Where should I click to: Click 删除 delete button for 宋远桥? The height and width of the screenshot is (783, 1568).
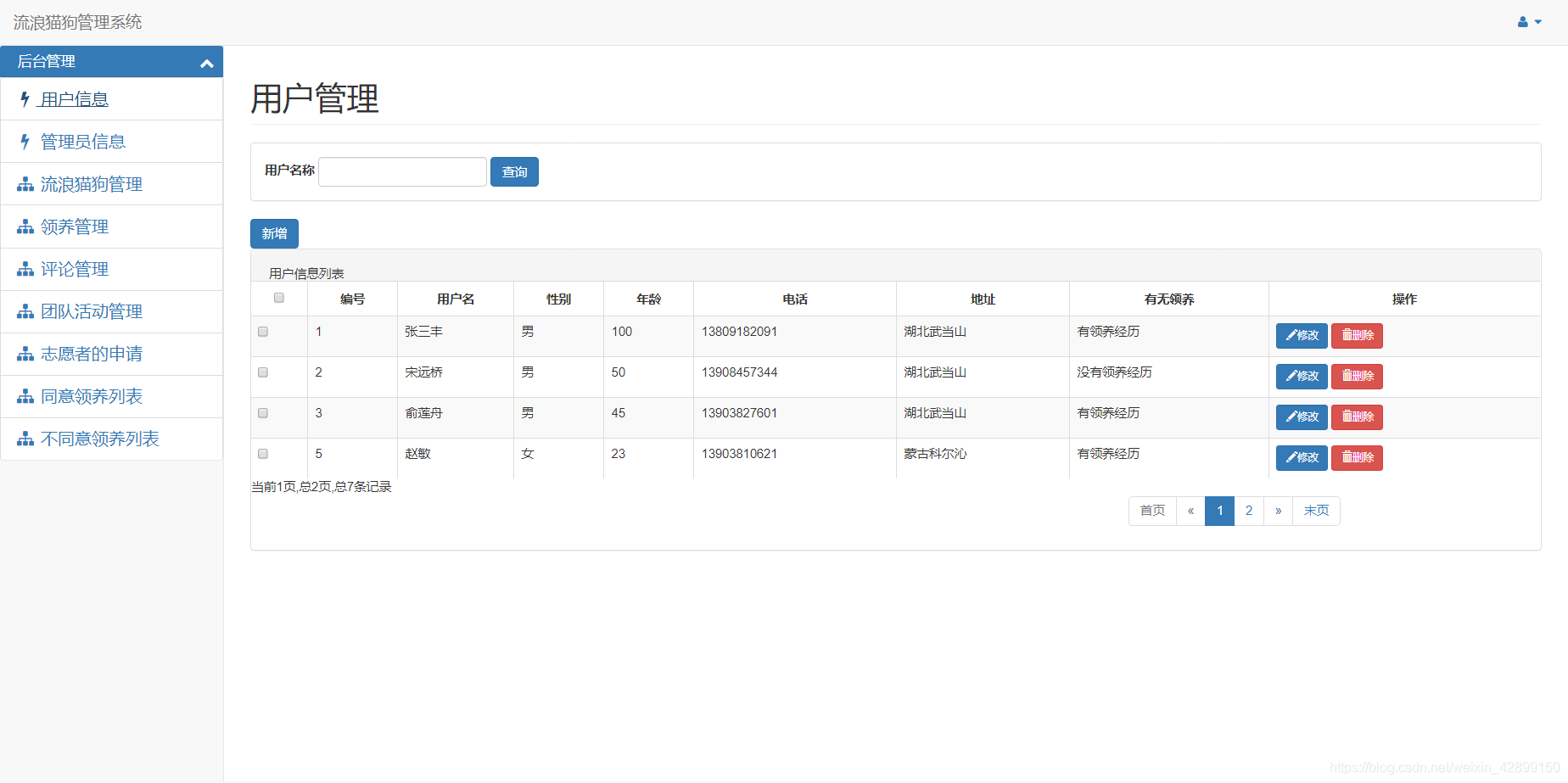1357,377
